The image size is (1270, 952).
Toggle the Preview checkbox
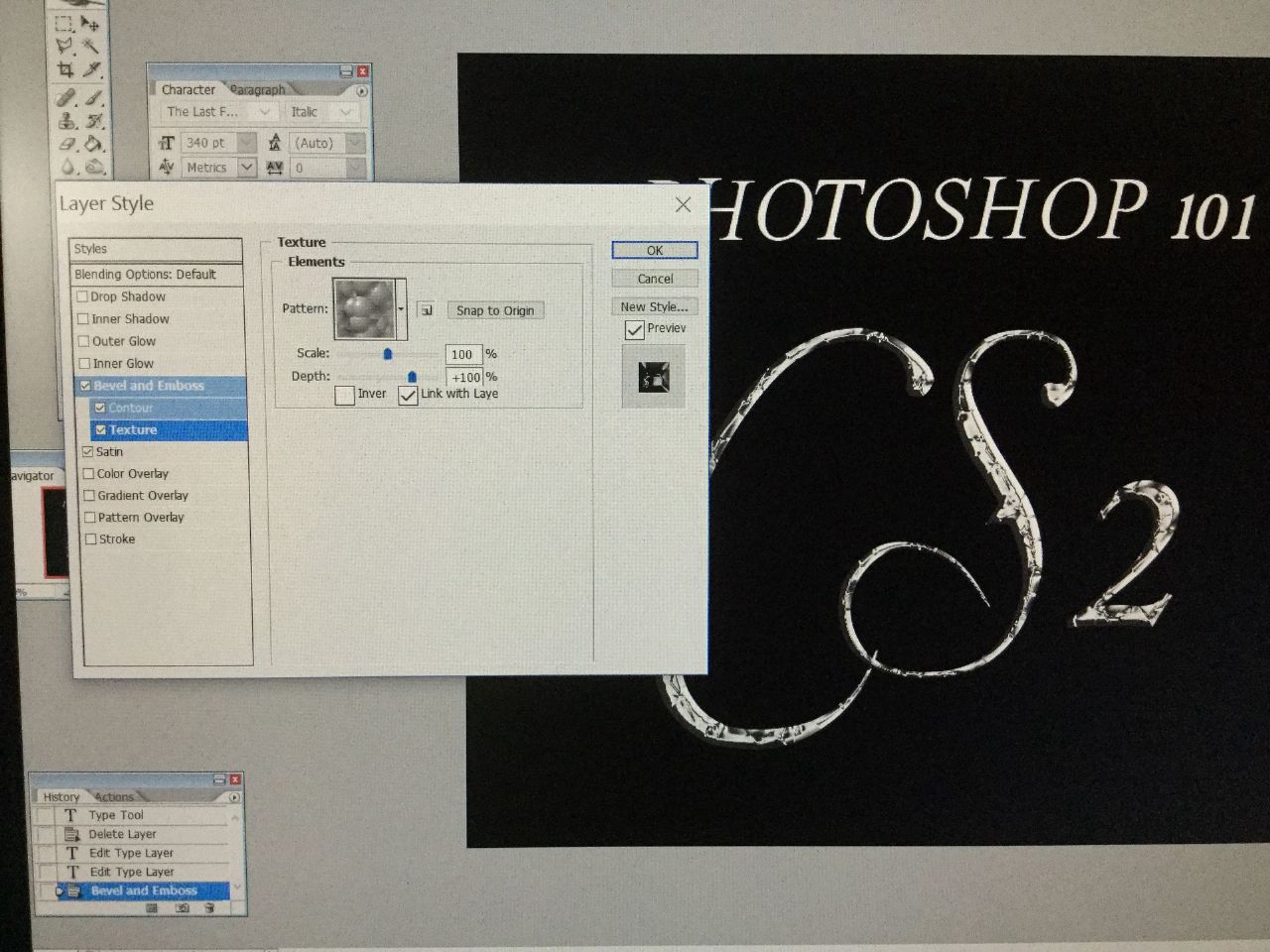[x=634, y=329]
